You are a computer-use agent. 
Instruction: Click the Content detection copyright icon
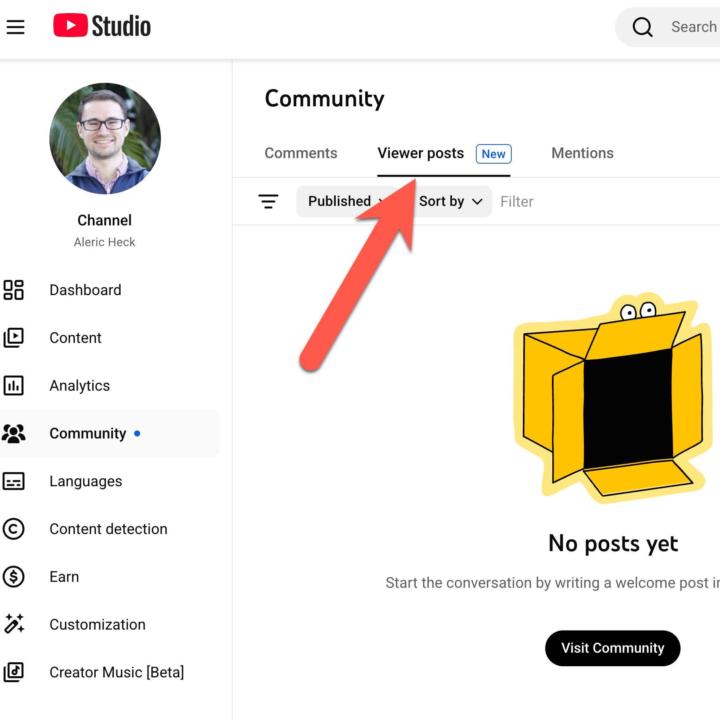[x=13, y=529]
